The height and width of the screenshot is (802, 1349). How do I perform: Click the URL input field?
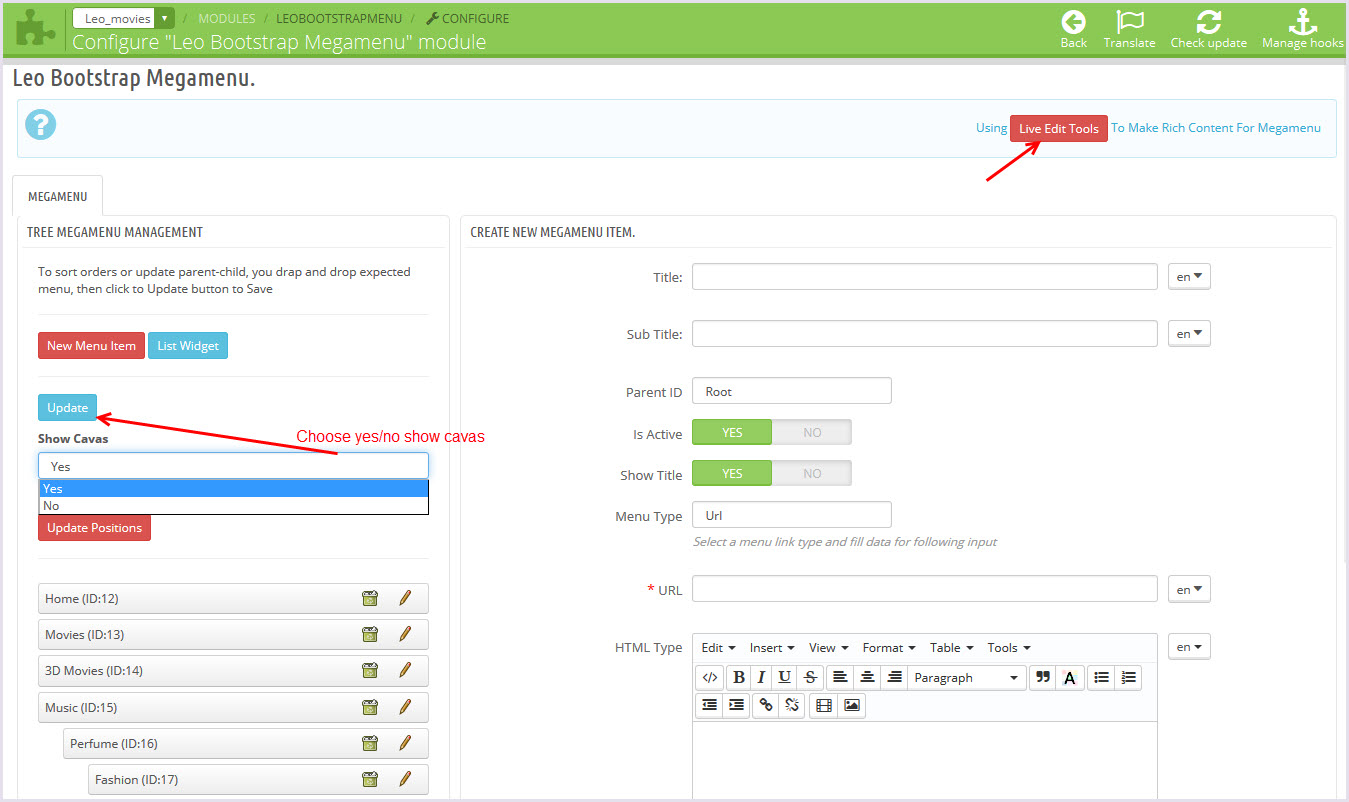925,589
